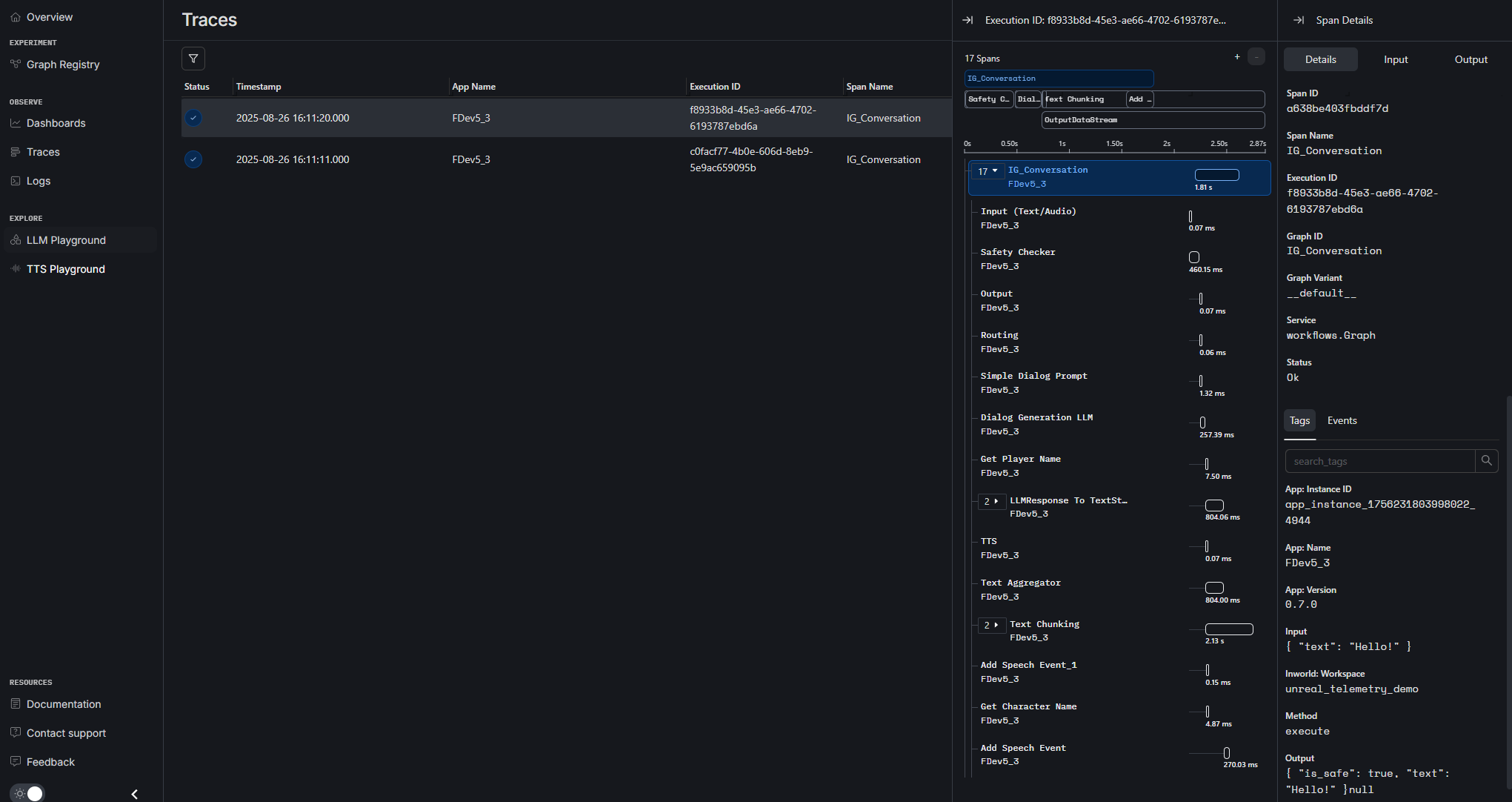
Task: Expand Text Chunking child spans
Action: click(991, 626)
